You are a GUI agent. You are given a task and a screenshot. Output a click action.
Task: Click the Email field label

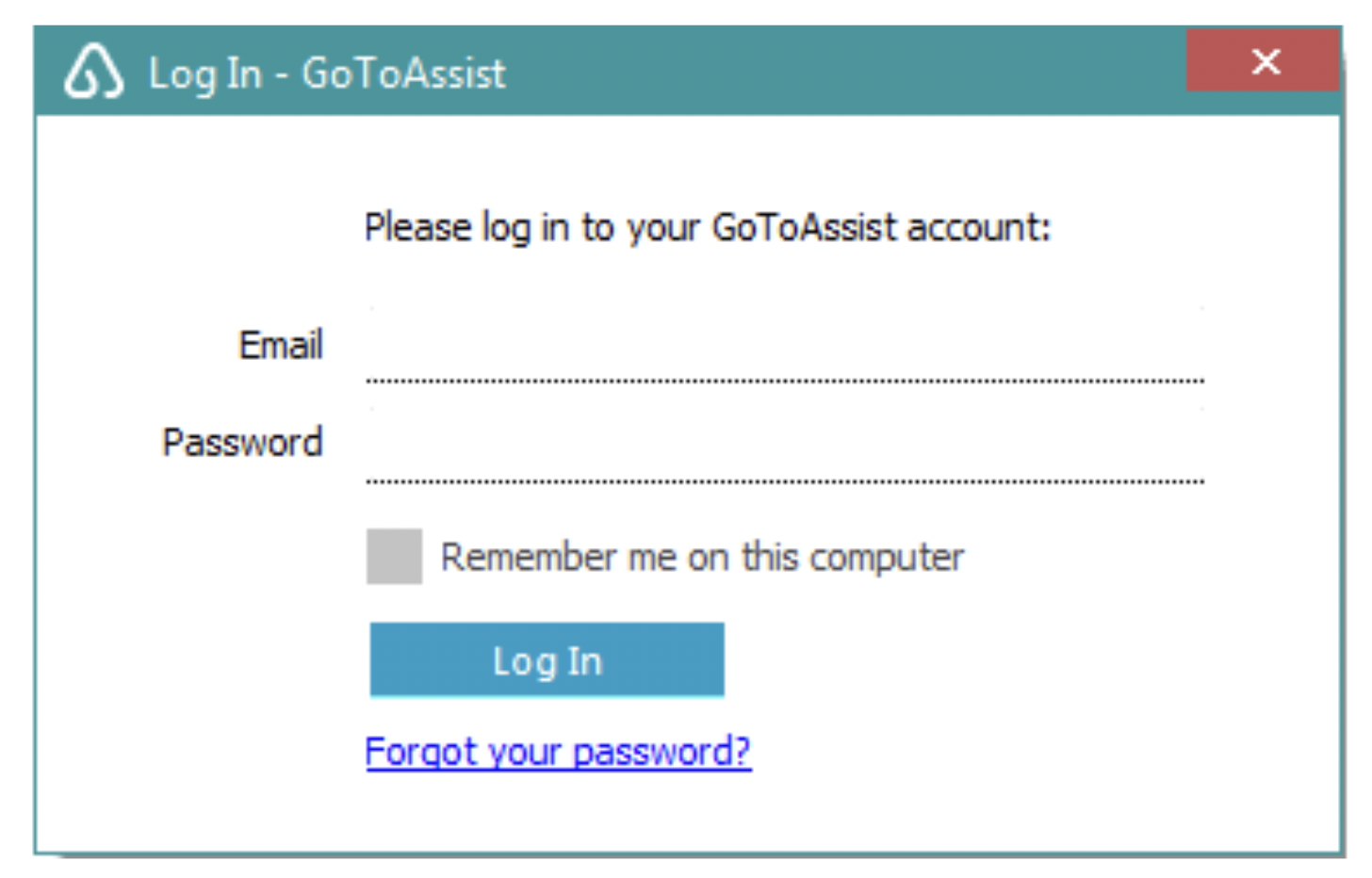point(281,346)
